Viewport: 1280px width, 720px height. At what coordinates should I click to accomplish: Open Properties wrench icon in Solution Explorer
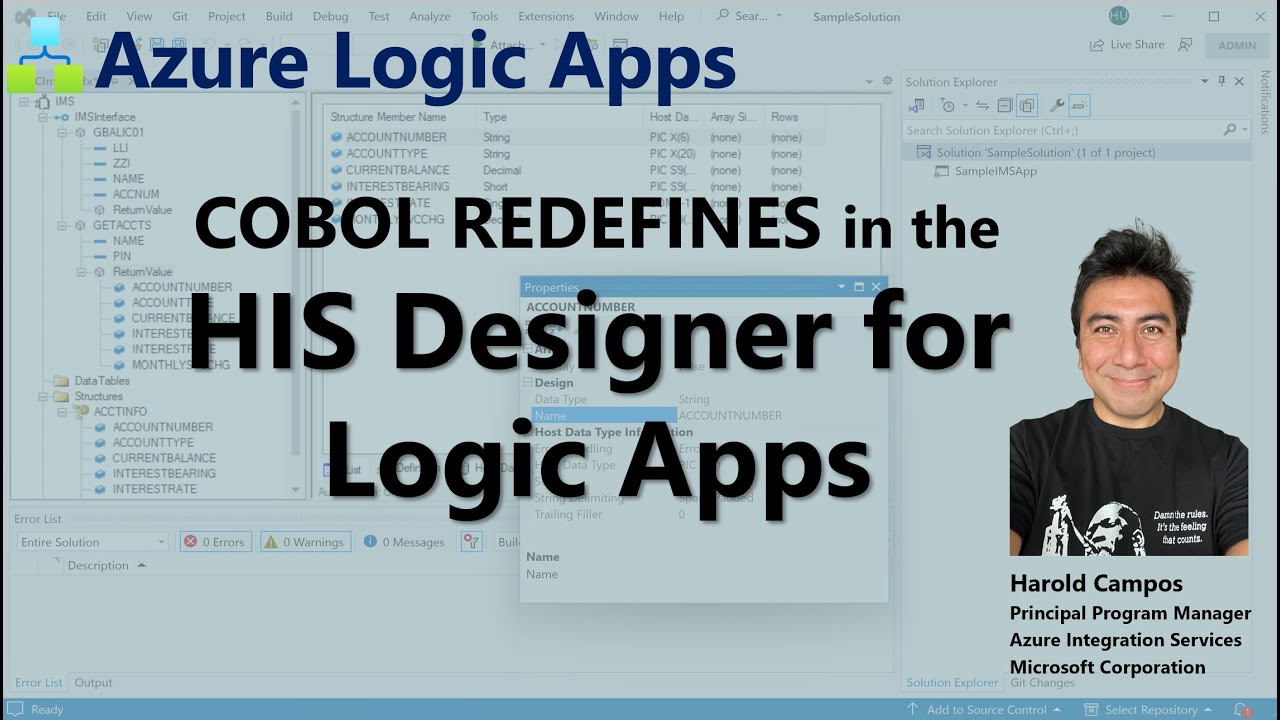1056,105
